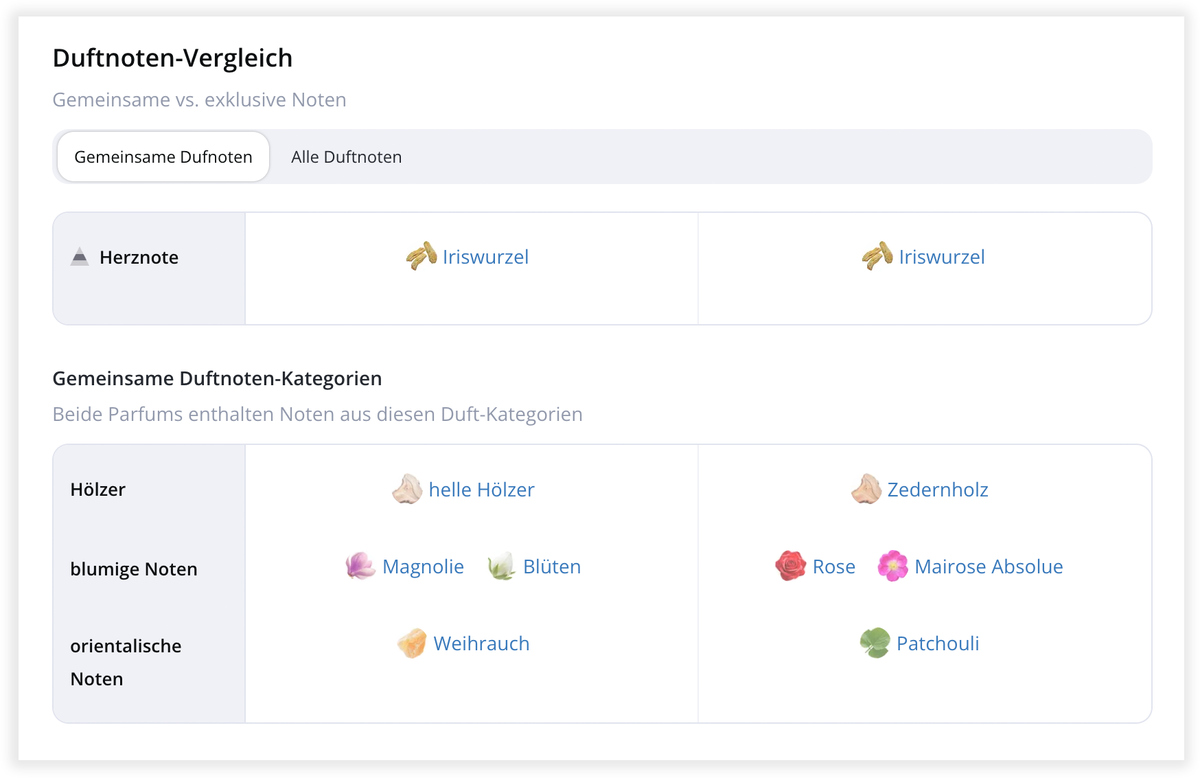
Task: Click the red Rose flower icon
Action: click(x=789, y=566)
